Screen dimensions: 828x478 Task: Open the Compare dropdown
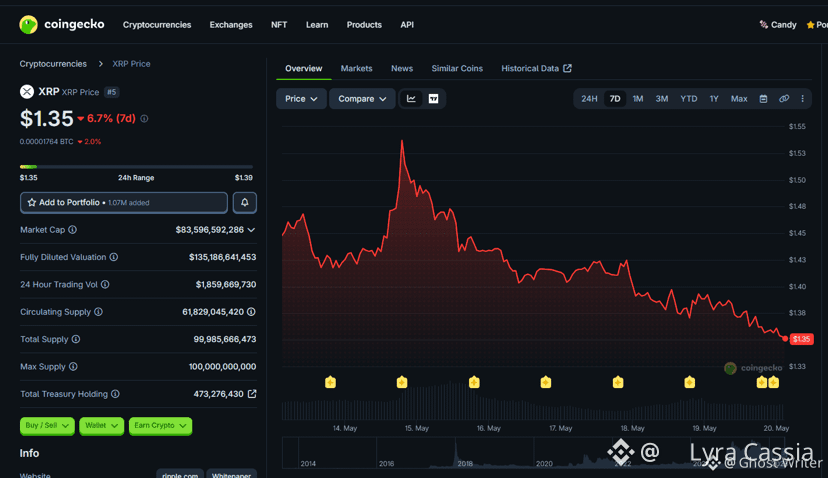(x=362, y=99)
